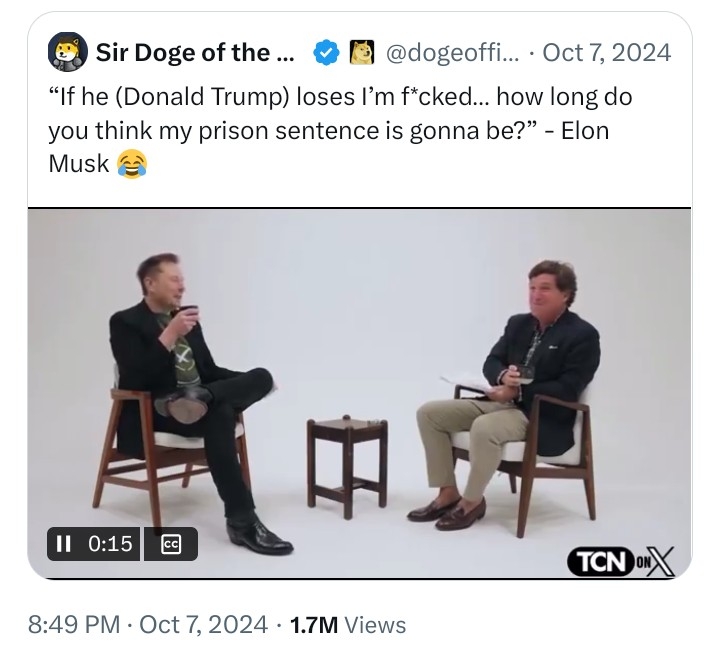Click the 1.7M Views count

click(x=348, y=625)
